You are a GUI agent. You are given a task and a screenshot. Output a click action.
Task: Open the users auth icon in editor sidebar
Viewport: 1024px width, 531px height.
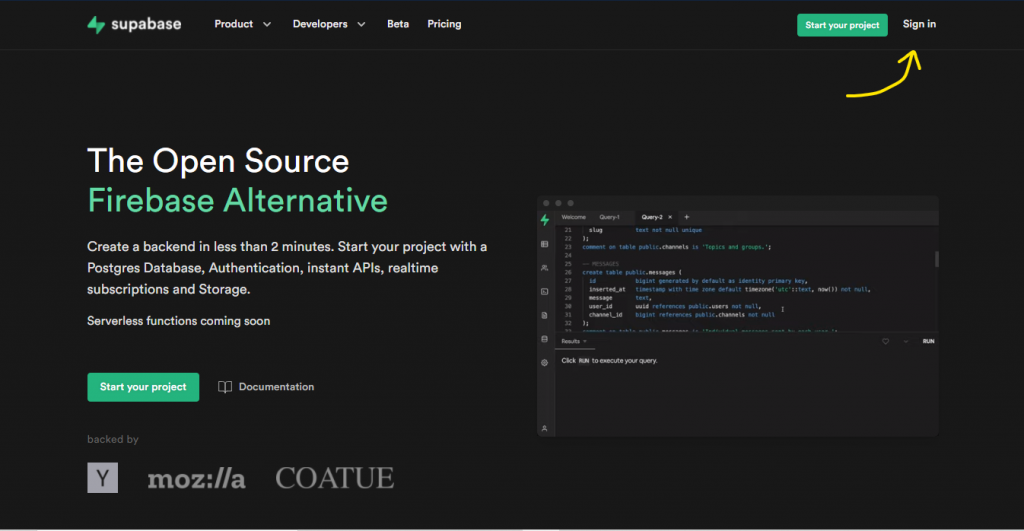pyautogui.click(x=545, y=268)
